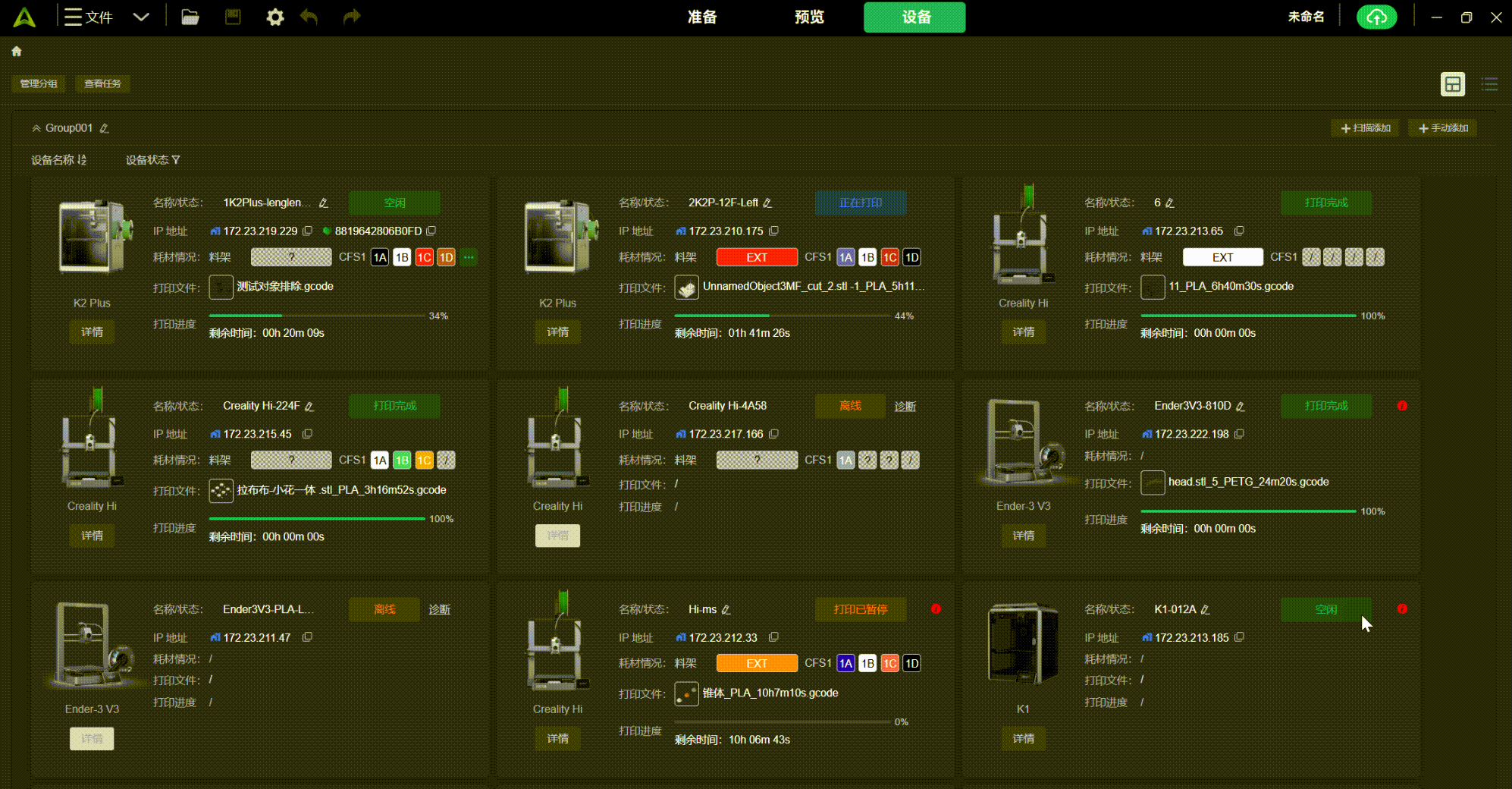Expand the dropdown arrow next to 文件
Image resolution: width=1512 pixels, height=789 pixels.
click(x=141, y=17)
